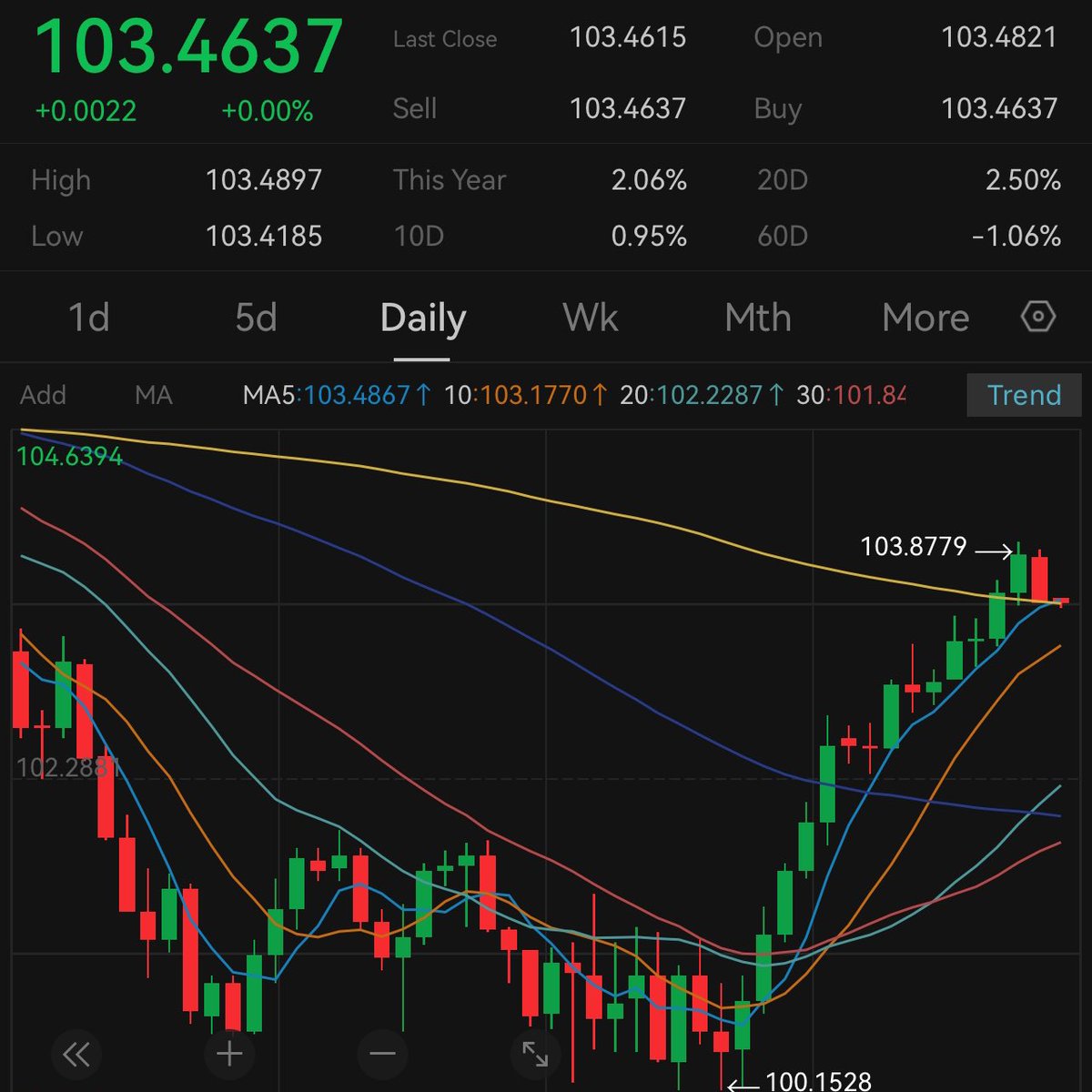Select the Wk timeframe tab
Image resolution: width=1092 pixels, height=1092 pixels.
(591, 318)
